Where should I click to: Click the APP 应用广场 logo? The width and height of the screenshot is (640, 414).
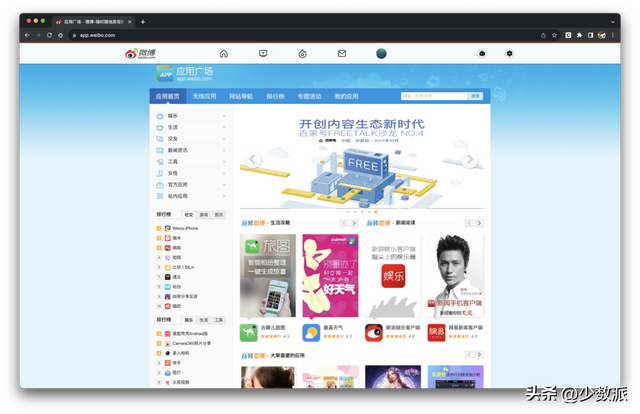pos(185,74)
